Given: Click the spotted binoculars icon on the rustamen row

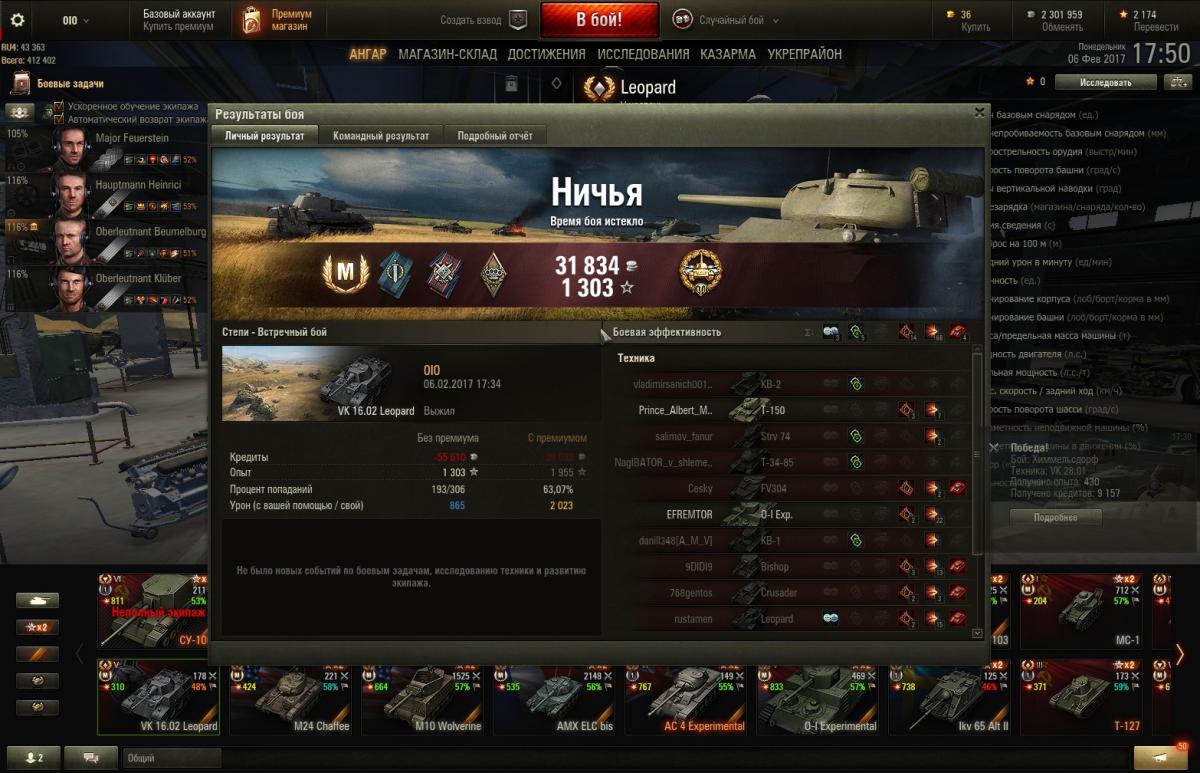Looking at the screenshot, I should [x=830, y=619].
